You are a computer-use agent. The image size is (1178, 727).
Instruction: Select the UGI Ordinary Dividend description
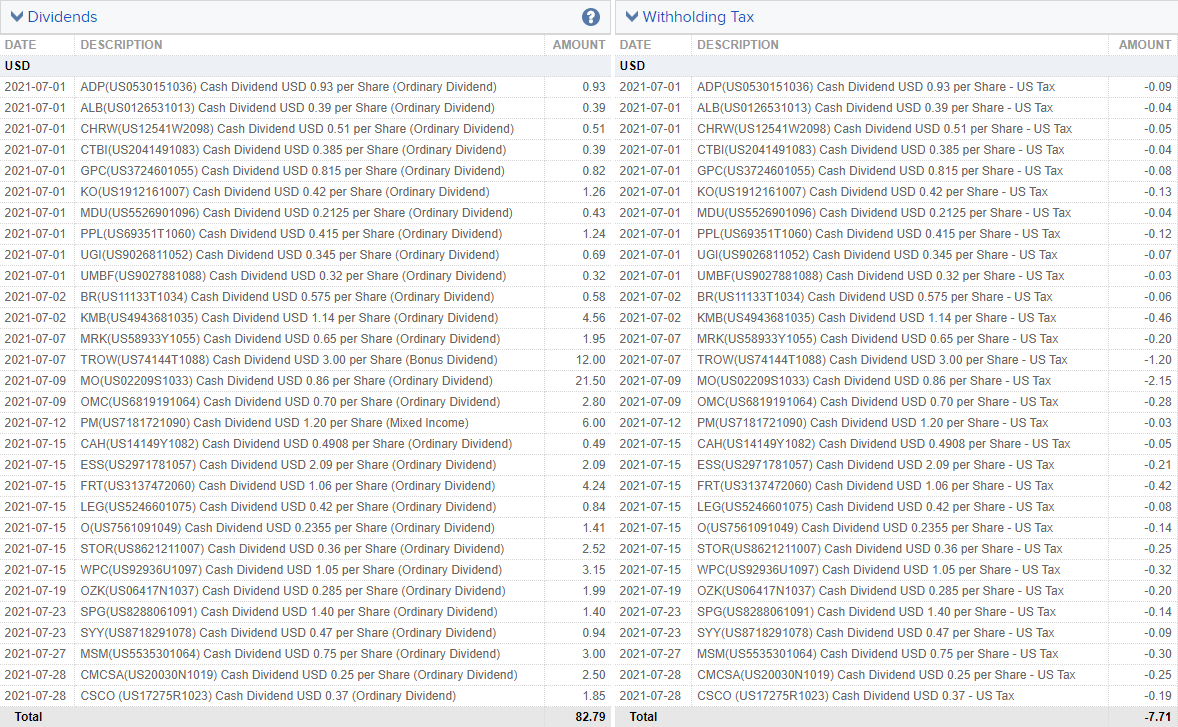[x=290, y=255]
